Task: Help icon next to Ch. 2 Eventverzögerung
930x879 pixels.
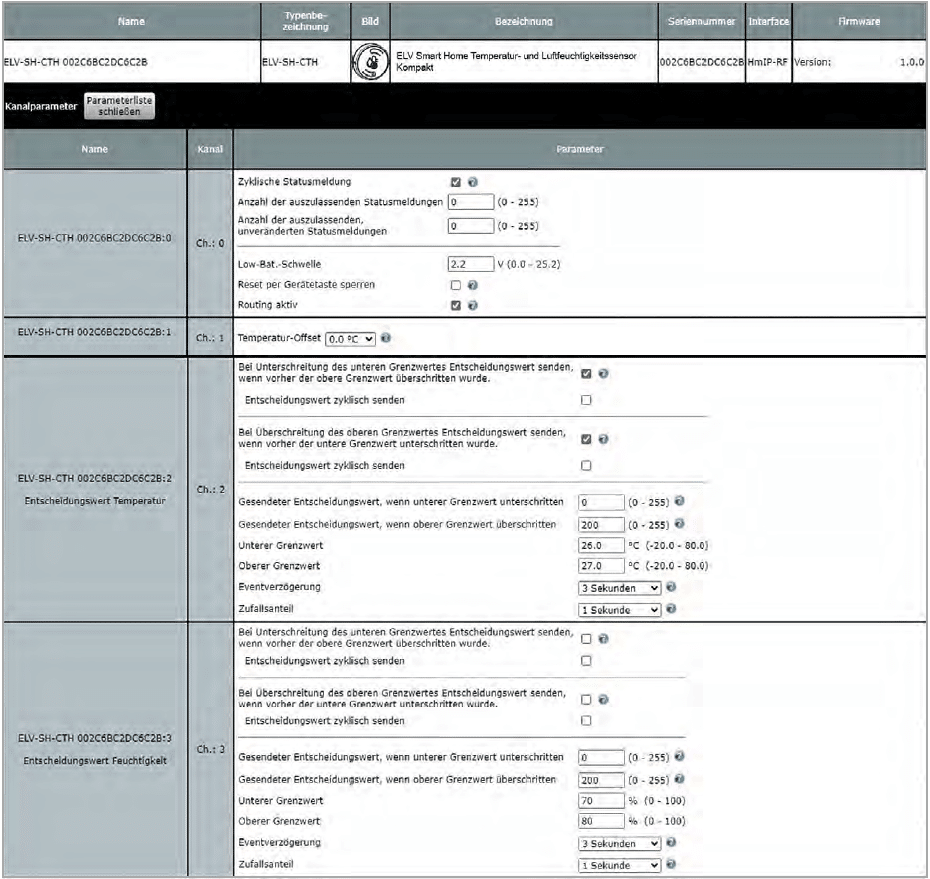Action: click(x=671, y=587)
